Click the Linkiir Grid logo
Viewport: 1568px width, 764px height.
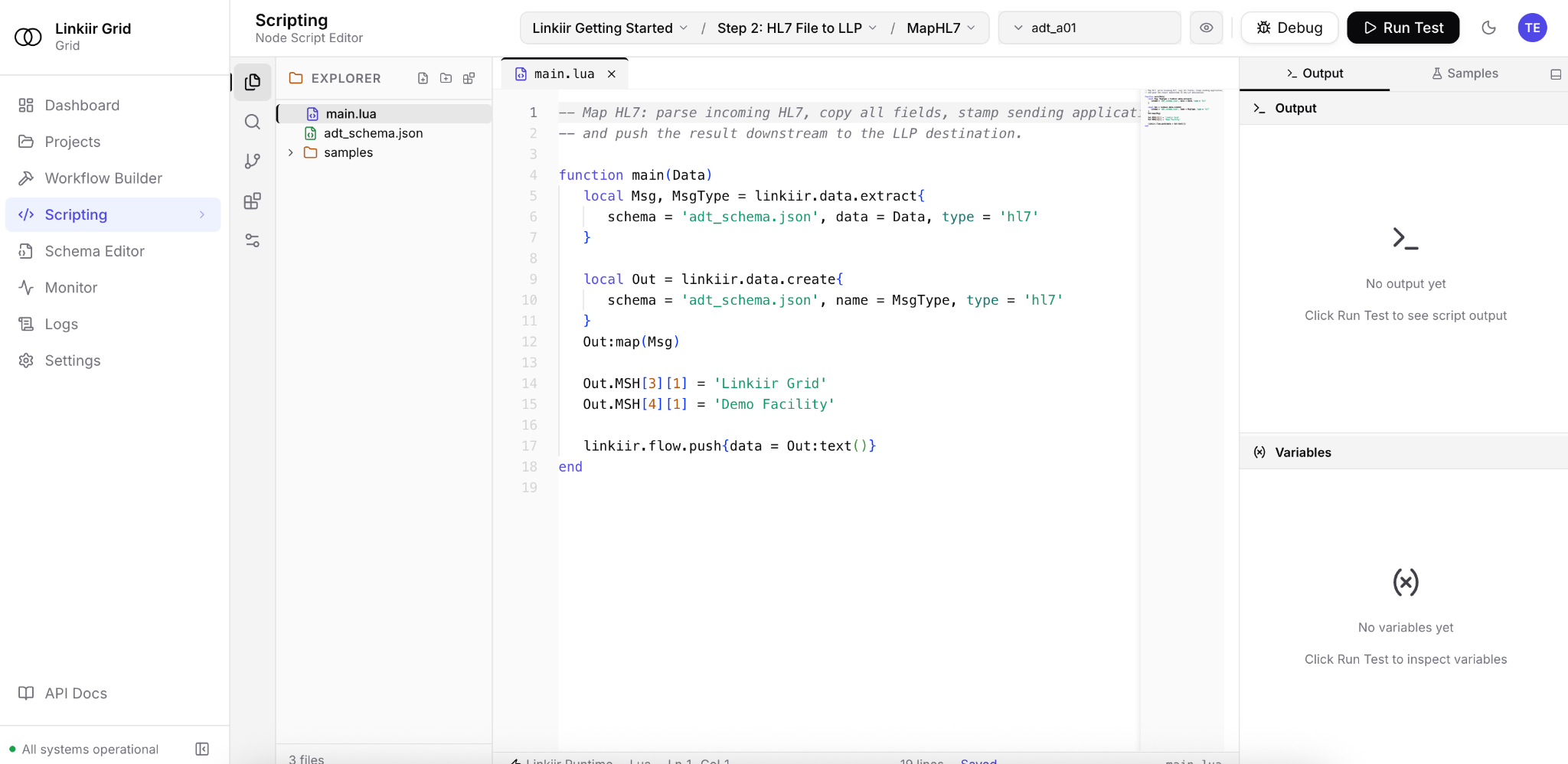(x=28, y=36)
